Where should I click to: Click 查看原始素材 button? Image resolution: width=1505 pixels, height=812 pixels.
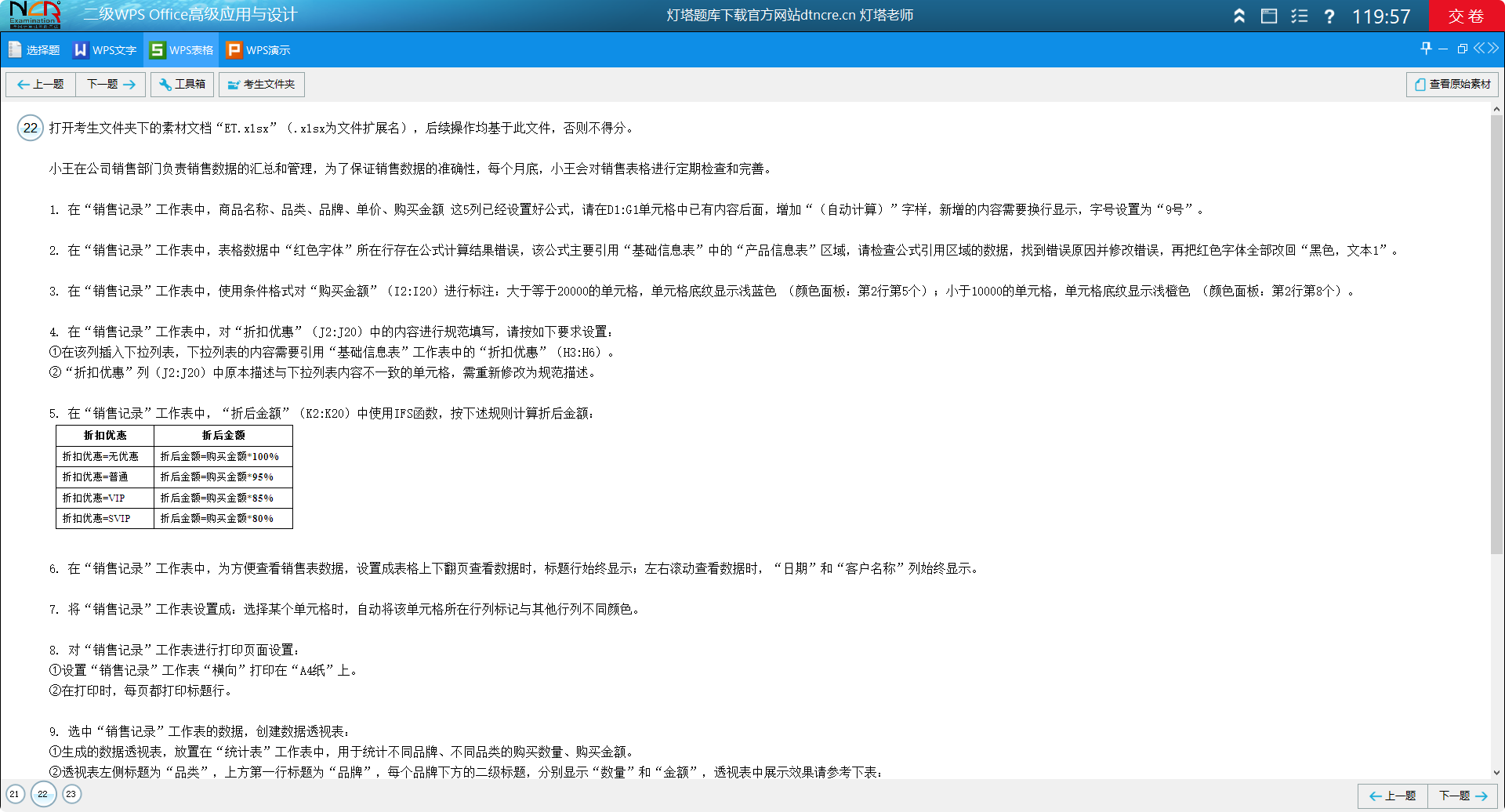pos(1452,85)
